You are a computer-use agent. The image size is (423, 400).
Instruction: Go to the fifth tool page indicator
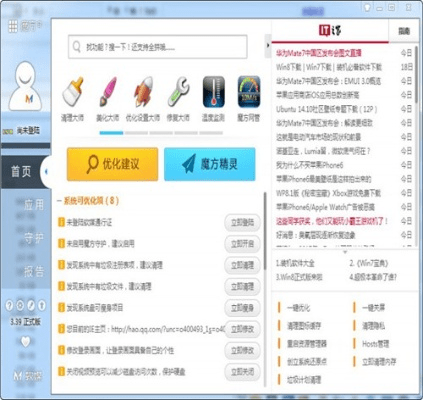[211, 133]
